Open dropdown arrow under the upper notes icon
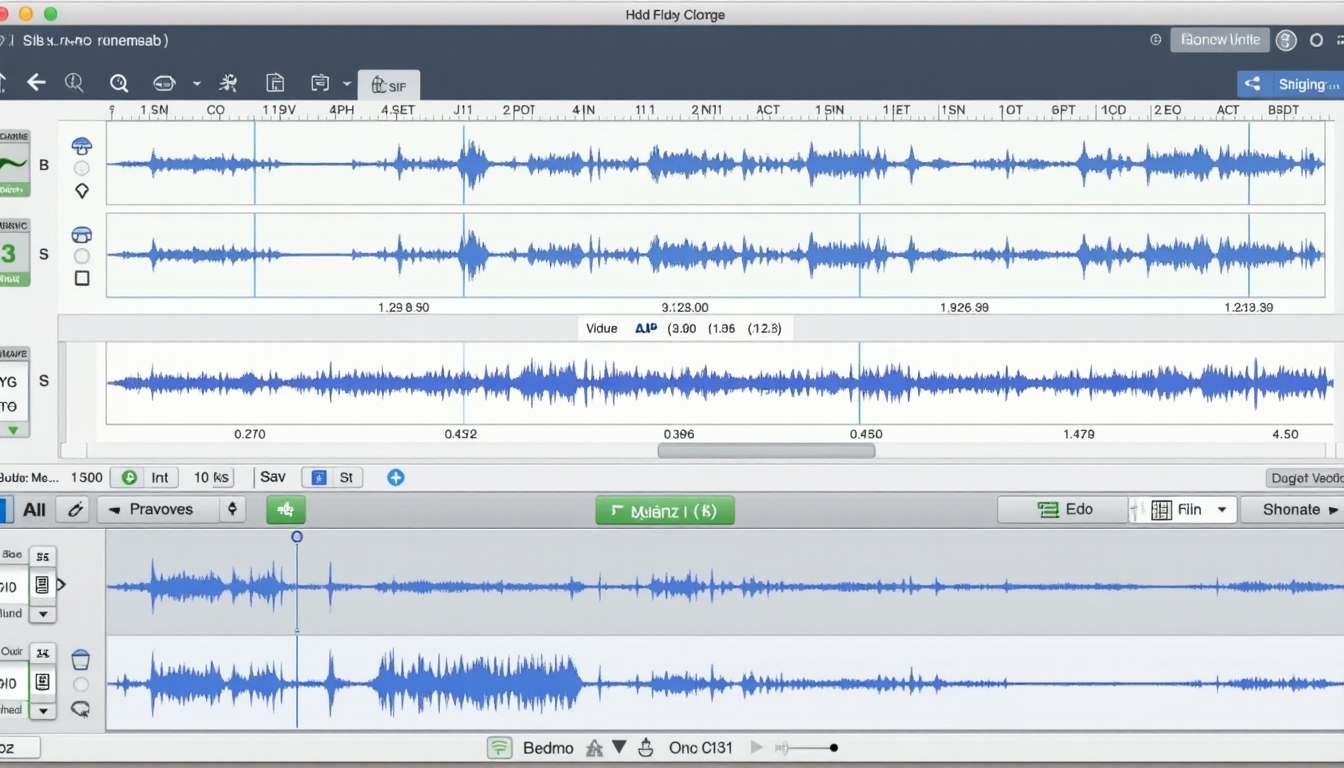The width and height of the screenshot is (1344, 768). (x=42, y=614)
